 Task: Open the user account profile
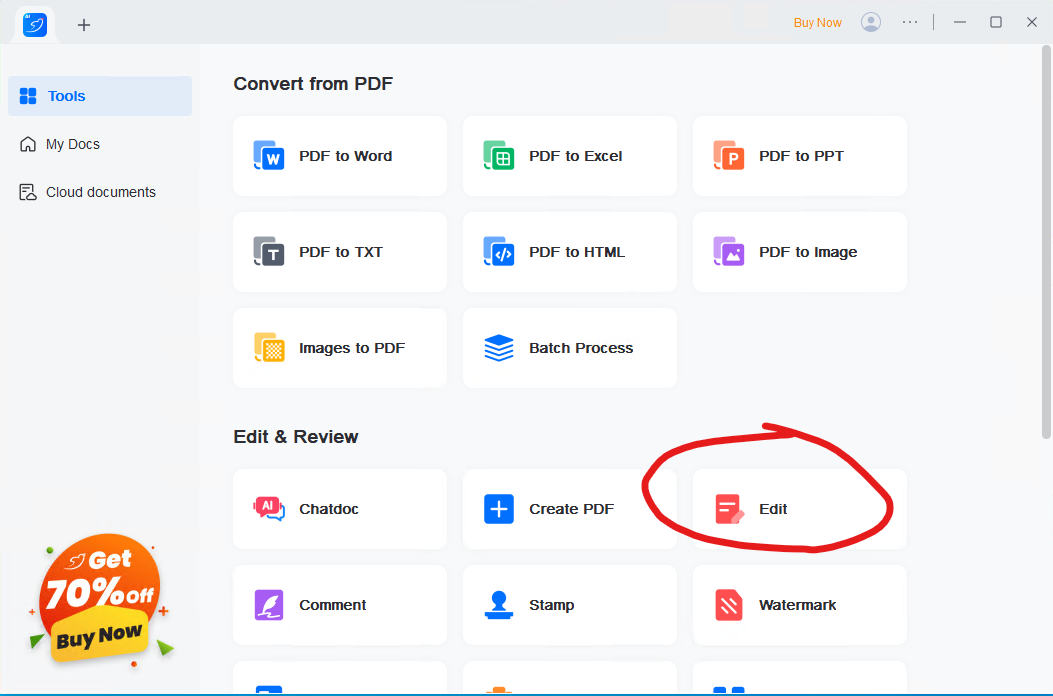pos(870,21)
